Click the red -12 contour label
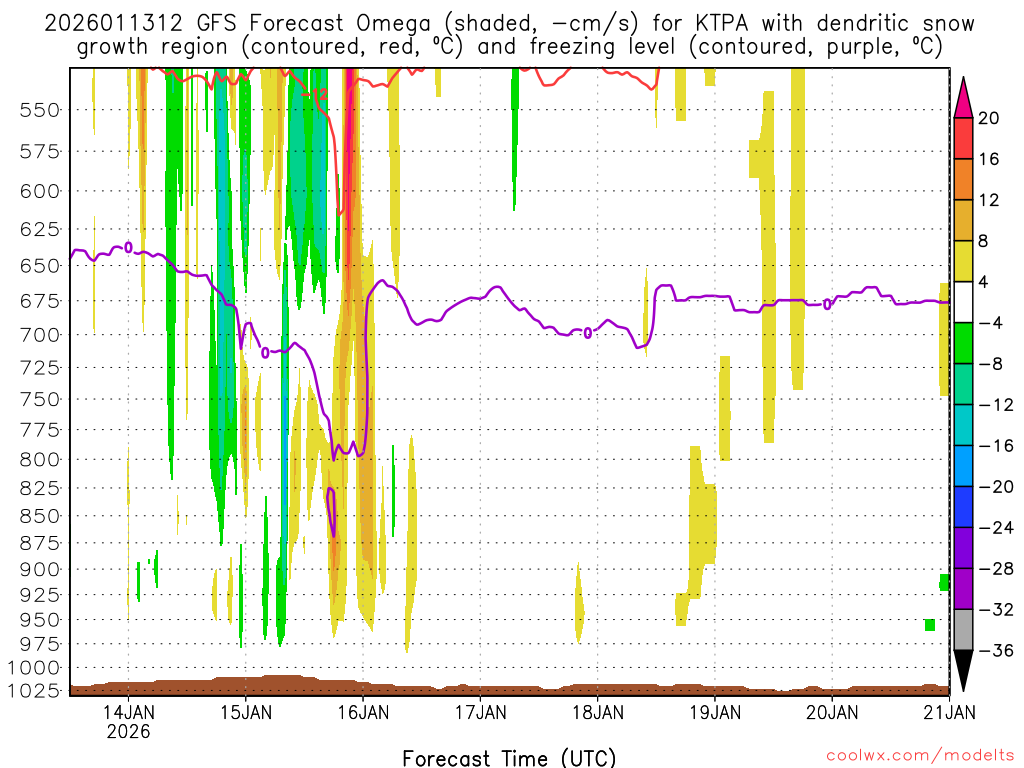This screenshot has height=768, width=1024. 315,94
